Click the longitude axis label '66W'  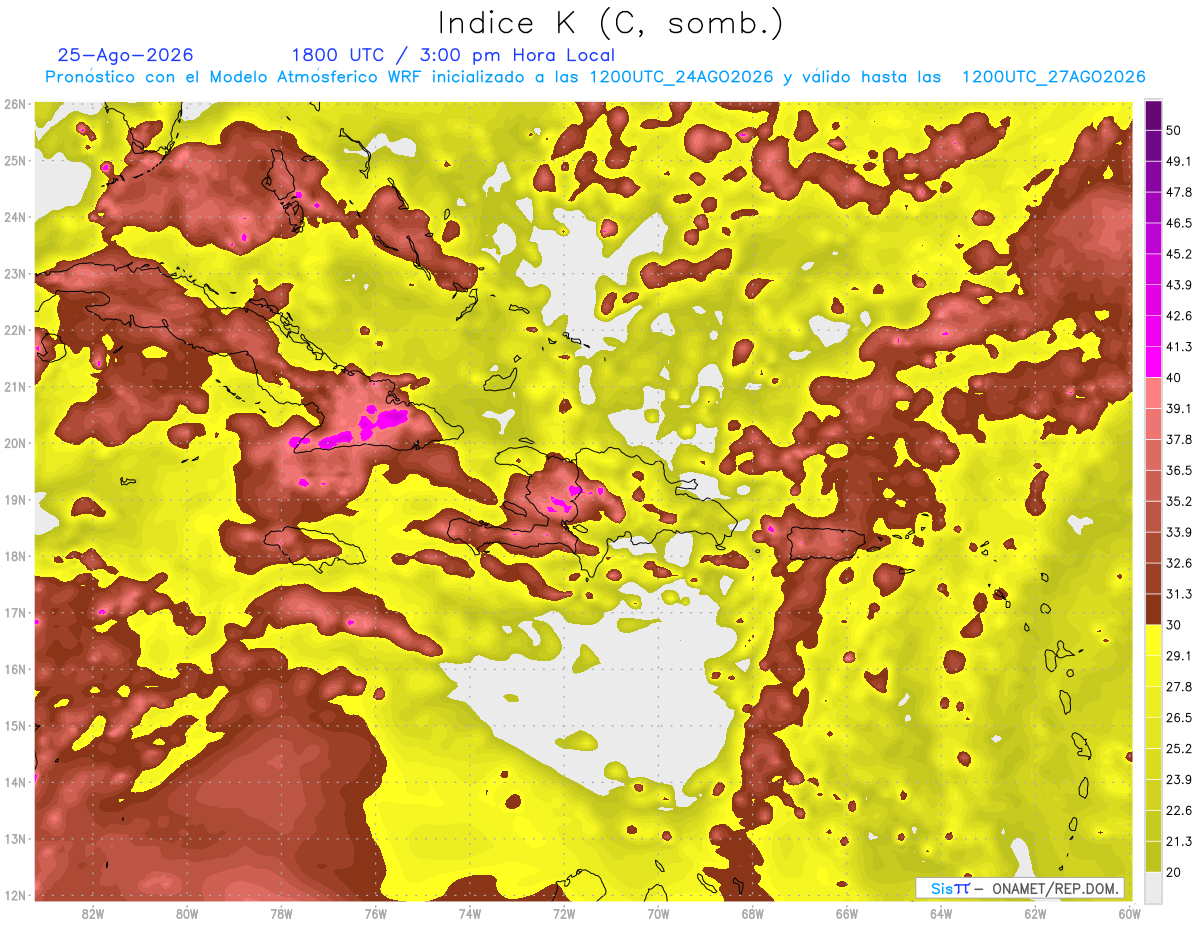846,914
